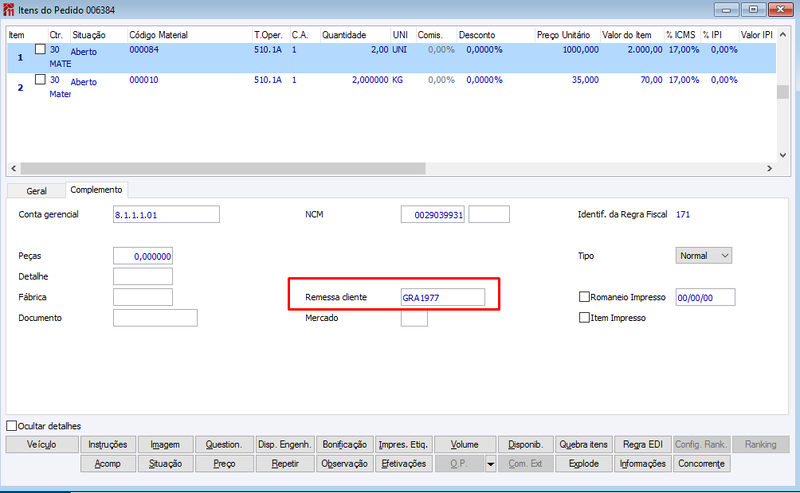Click the Conta gerencial field
The width and height of the screenshot is (800, 493).
coord(166,214)
